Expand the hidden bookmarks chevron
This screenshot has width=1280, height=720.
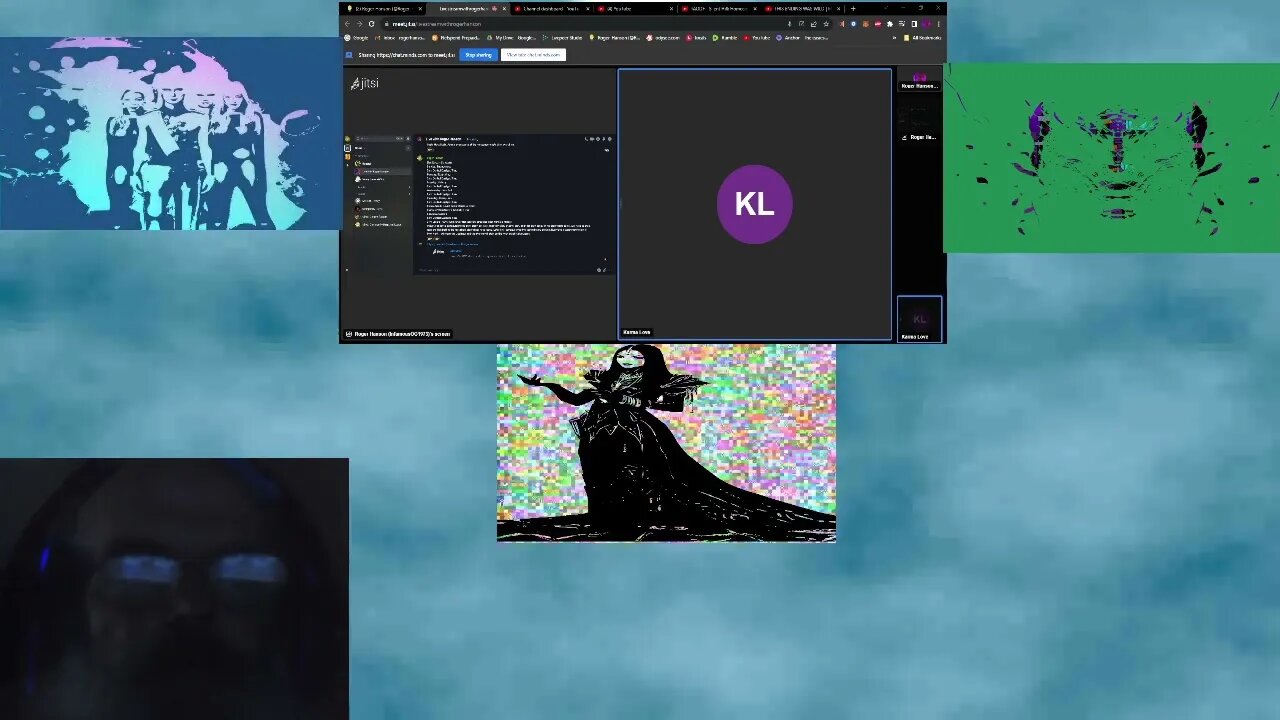[x=893, y=37]
